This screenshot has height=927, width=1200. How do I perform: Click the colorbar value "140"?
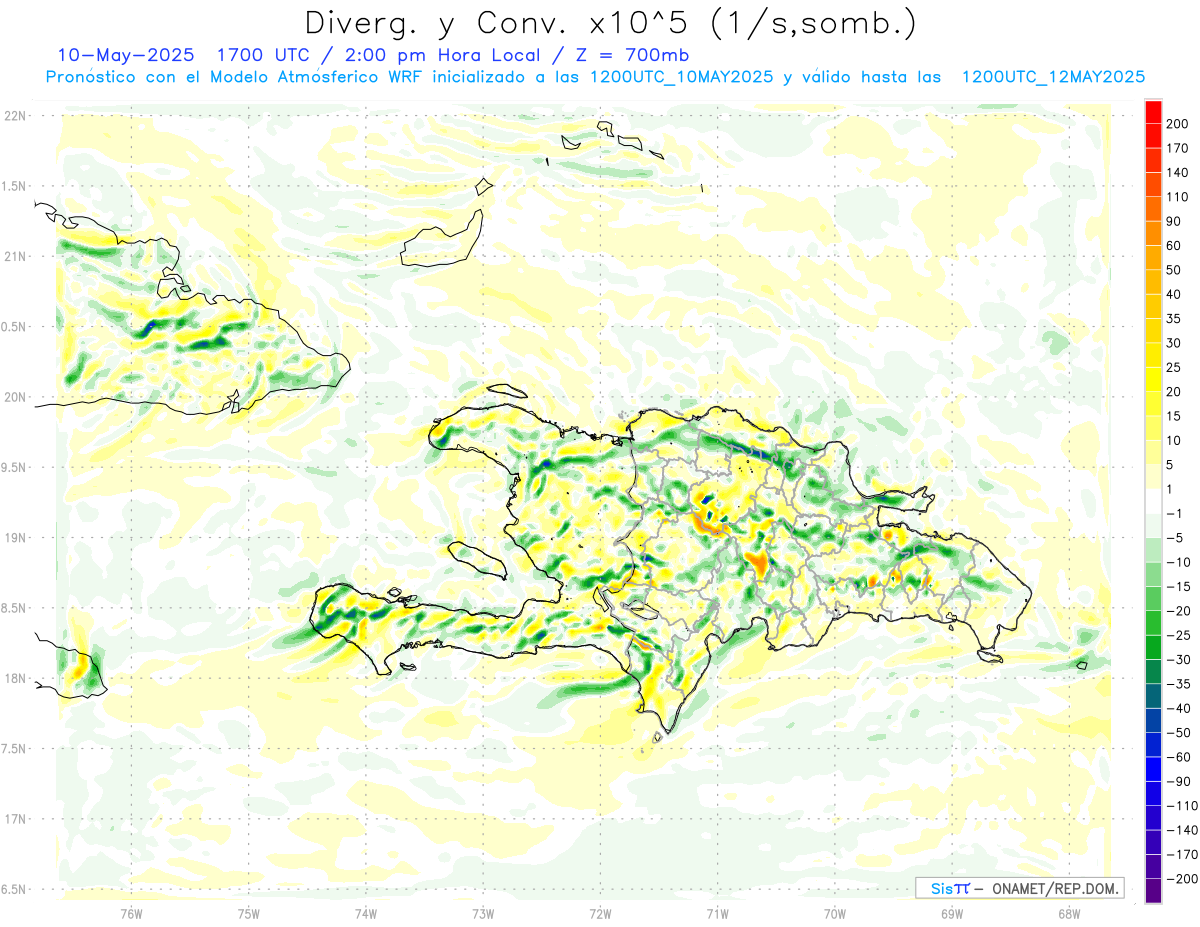tap(1177, 173)
